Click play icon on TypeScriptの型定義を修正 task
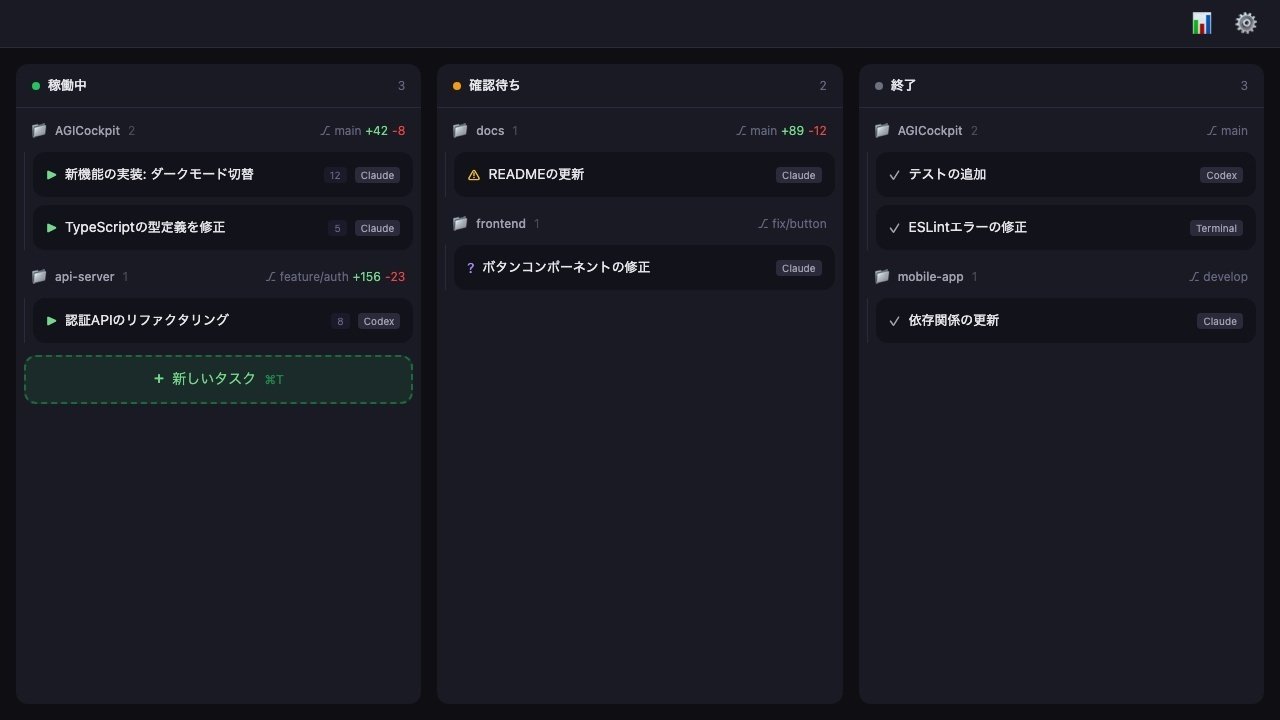Image resolution: width=1280 pixels, height=720 pixels. click(52, 228)
